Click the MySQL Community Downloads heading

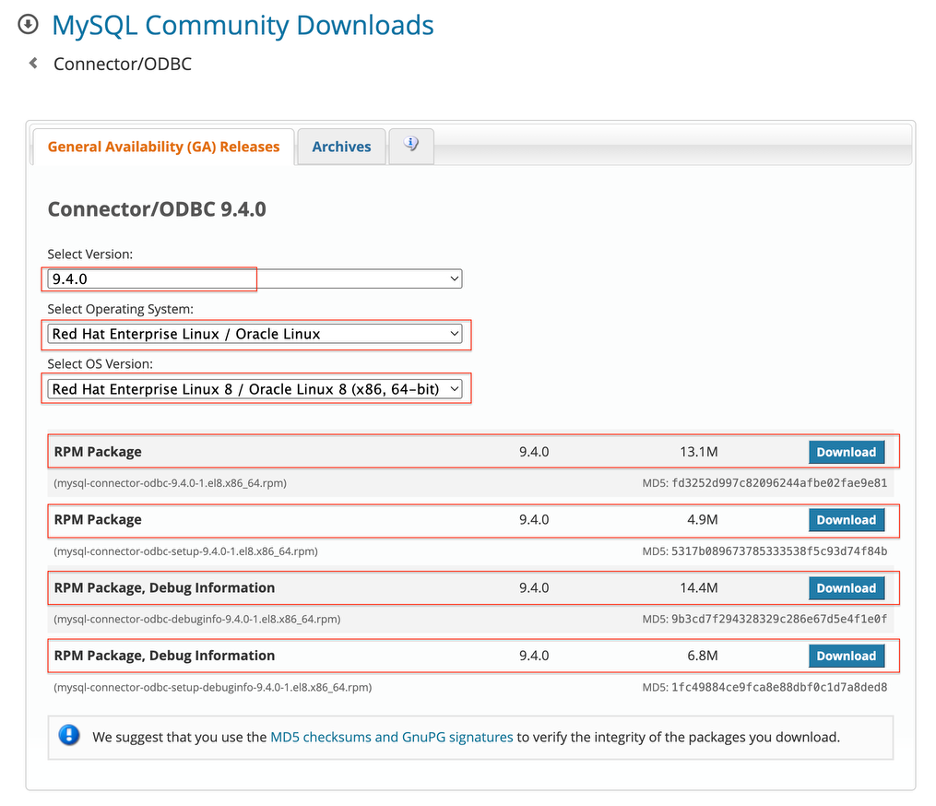click(243, 25)
